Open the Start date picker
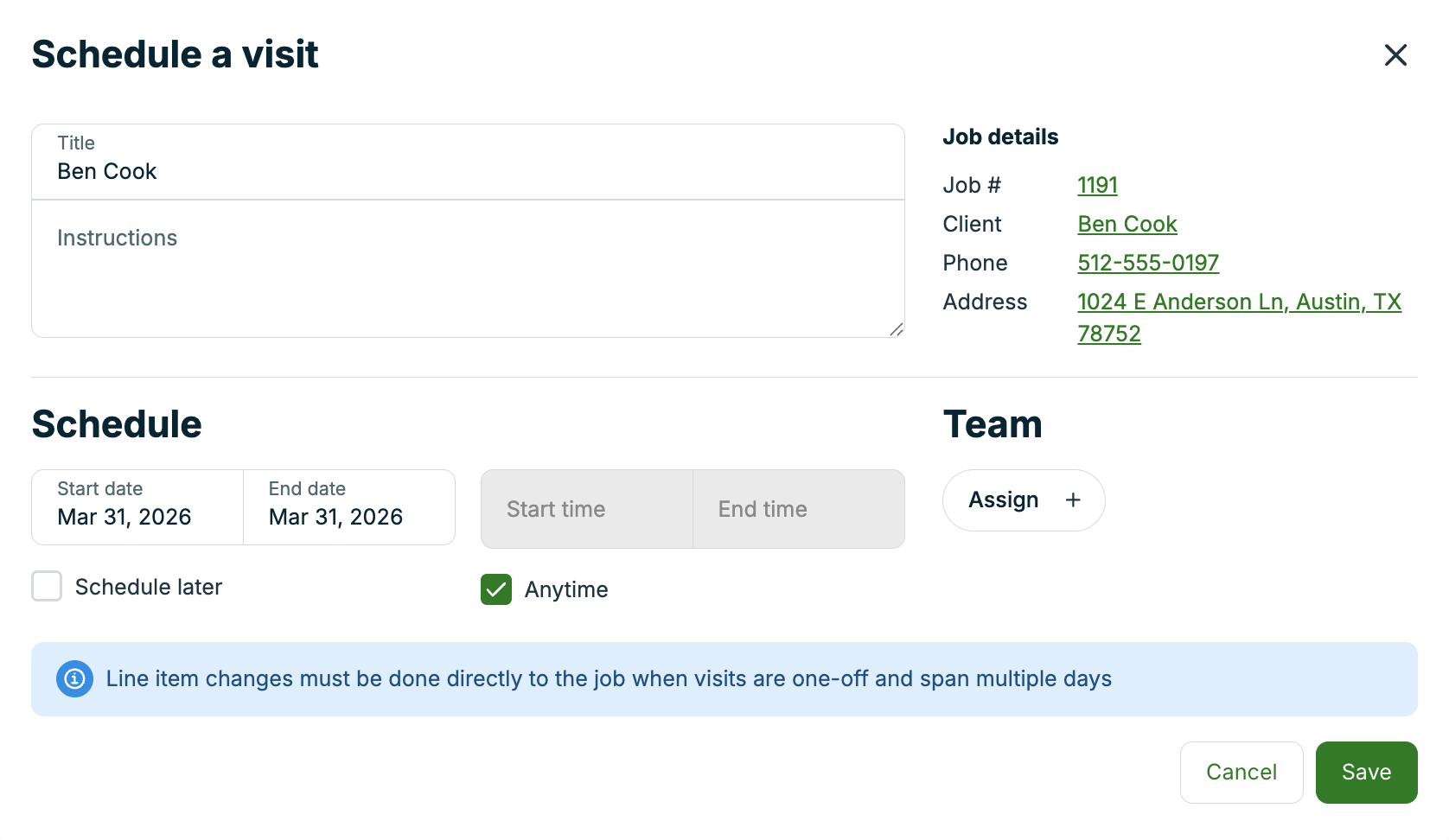The height and width of the screenshot is (840, 1449). tap(137, 507)
